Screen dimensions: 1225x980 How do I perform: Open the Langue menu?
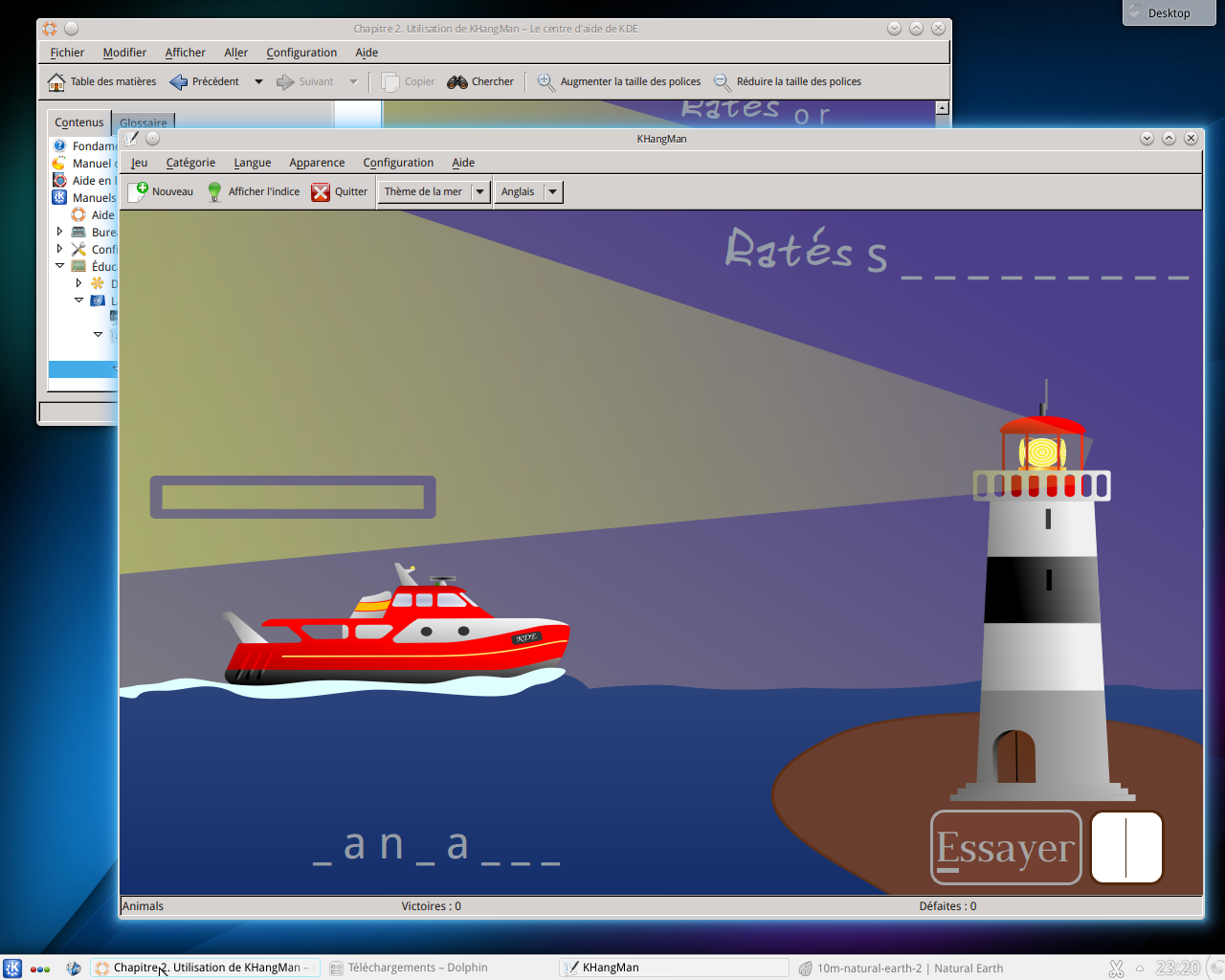coord(253,163)
